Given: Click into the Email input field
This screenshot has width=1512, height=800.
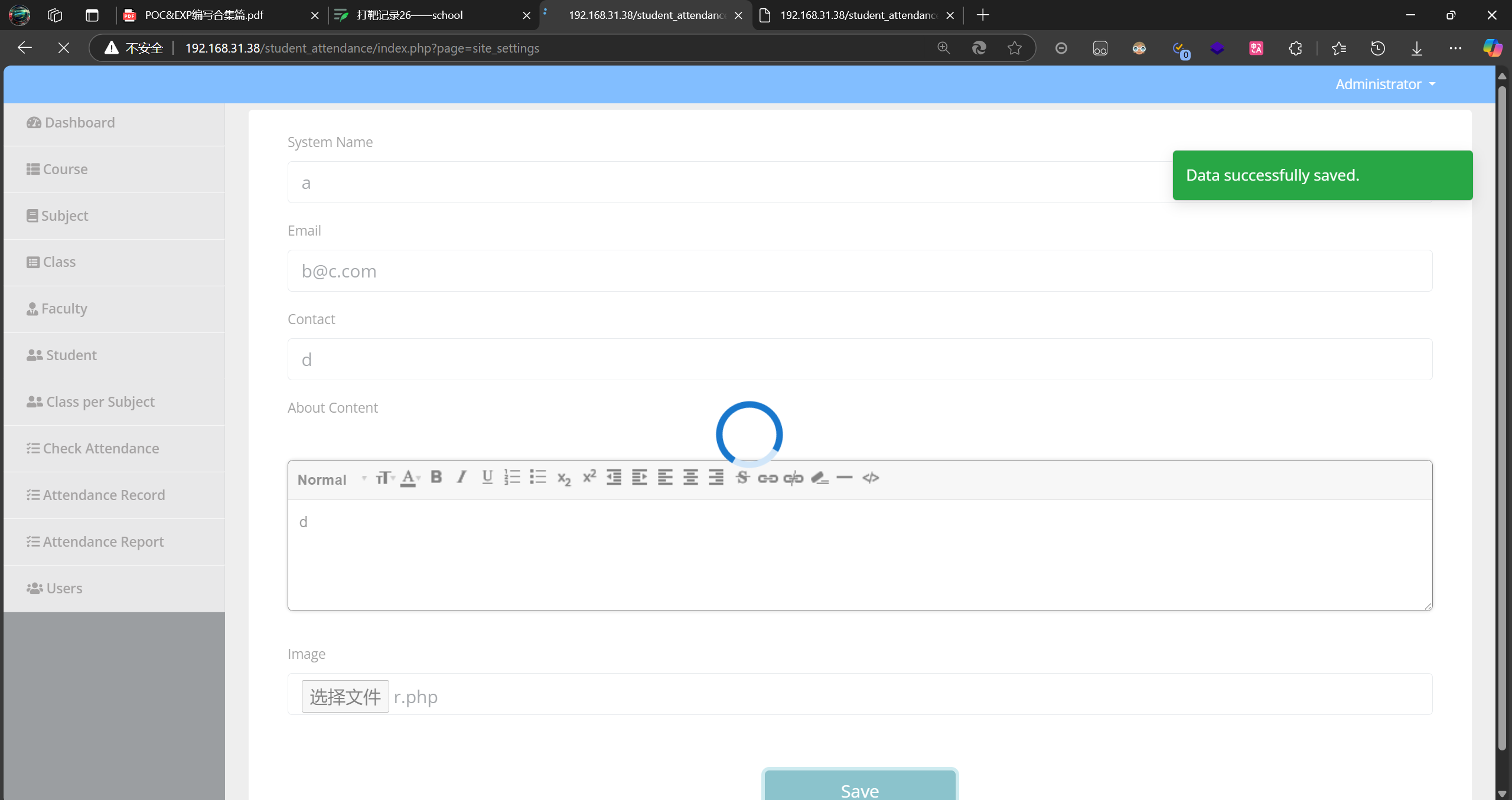Looking at the screenshot, I should [859, 271].
